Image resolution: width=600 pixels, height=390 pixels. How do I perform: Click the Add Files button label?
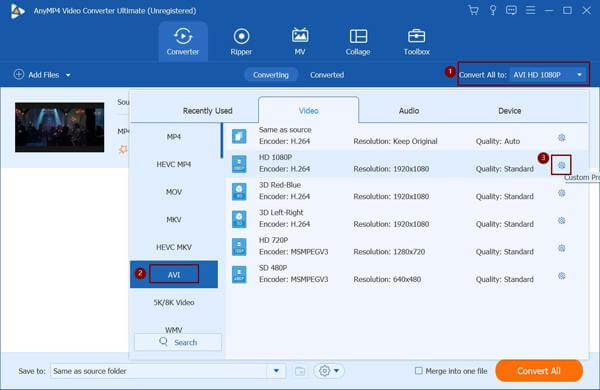tap(44, 75)
